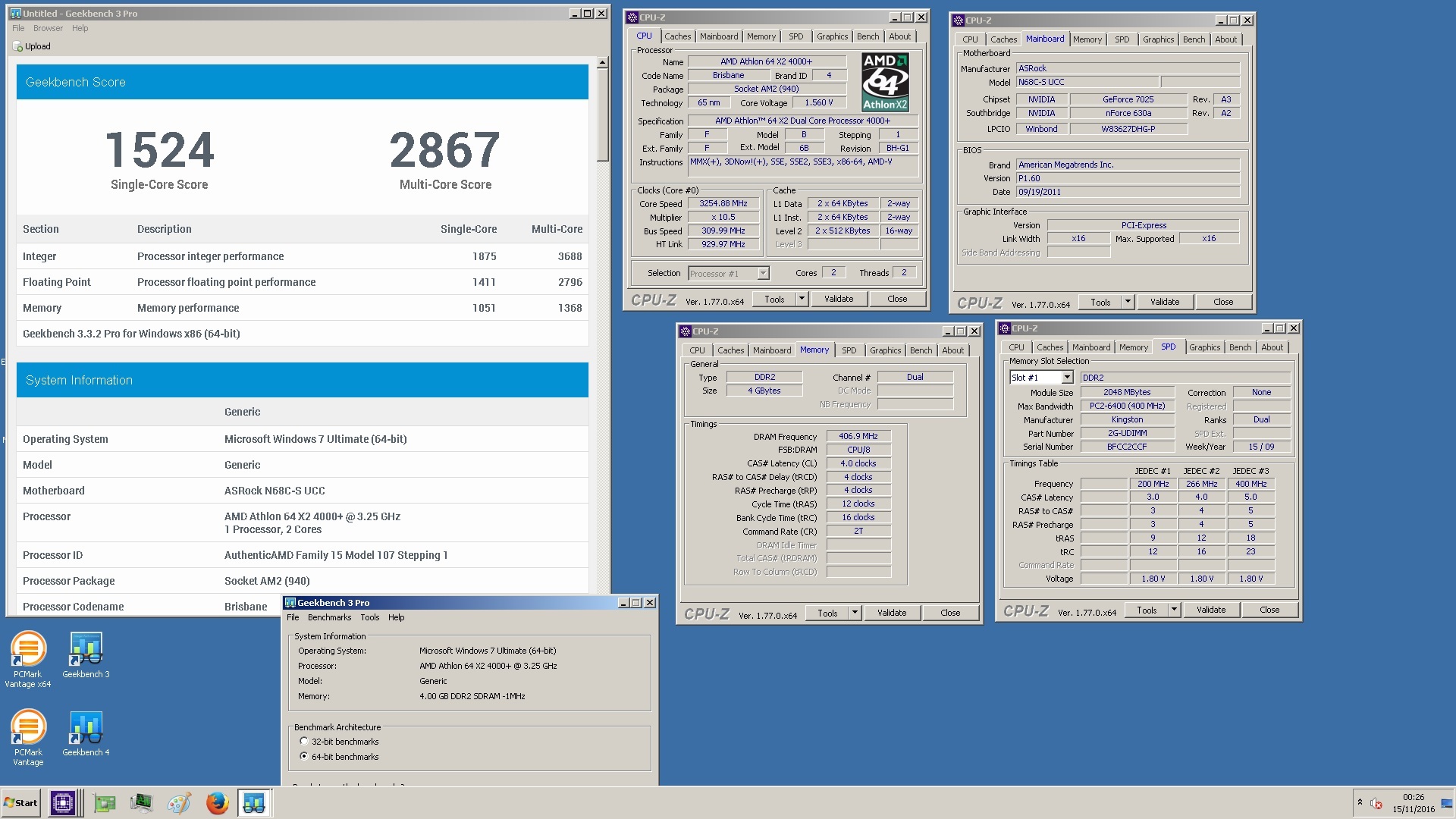Click Tools button in the CPU-Z SPD window
Screen dimensions: 1456x819
[x=1147, y=610]
